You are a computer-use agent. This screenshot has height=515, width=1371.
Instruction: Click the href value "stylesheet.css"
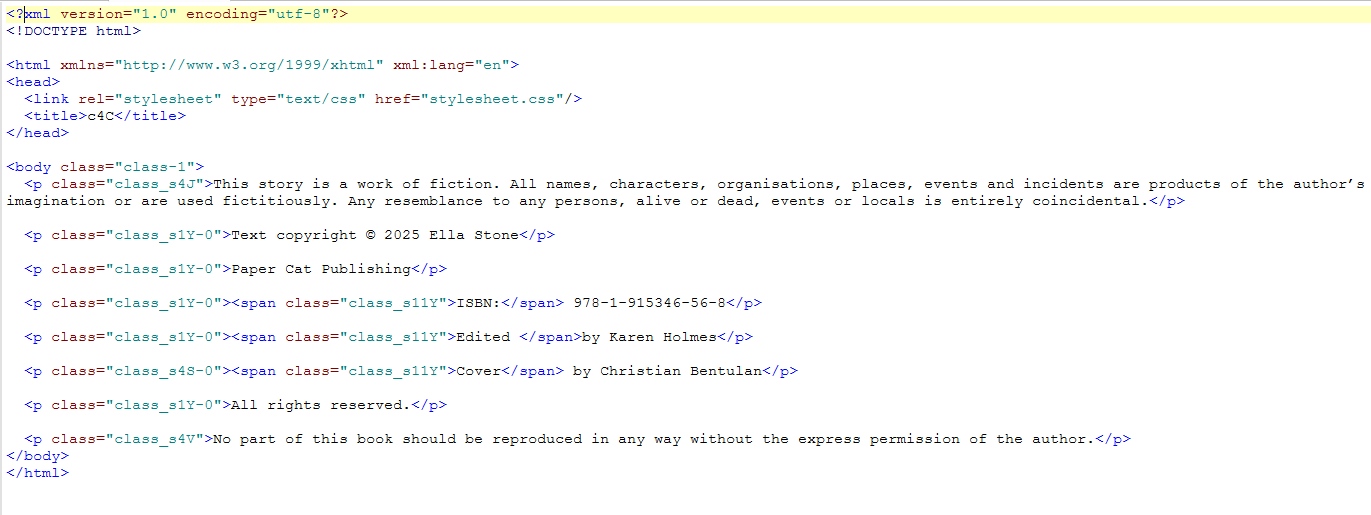point(491,99)
